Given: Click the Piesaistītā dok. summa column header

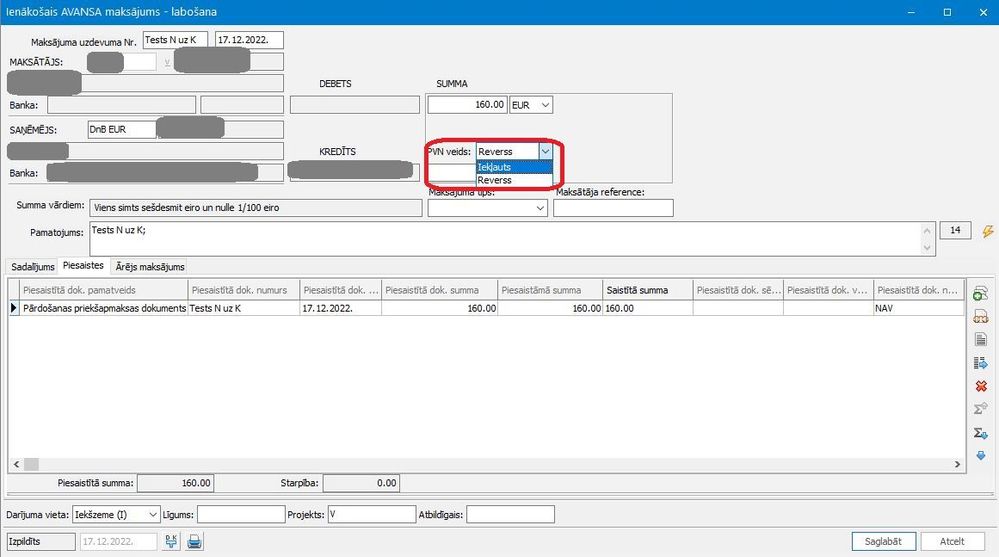Looking at the screenshot, I should pyautogui.click(x=439, y=290).
